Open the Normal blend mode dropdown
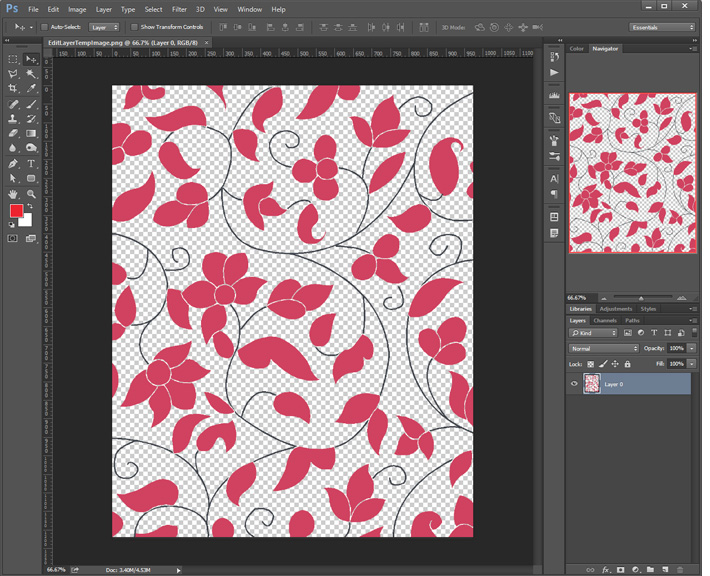The height and width of the screenshot is (576, 710). tap(603, 348)
